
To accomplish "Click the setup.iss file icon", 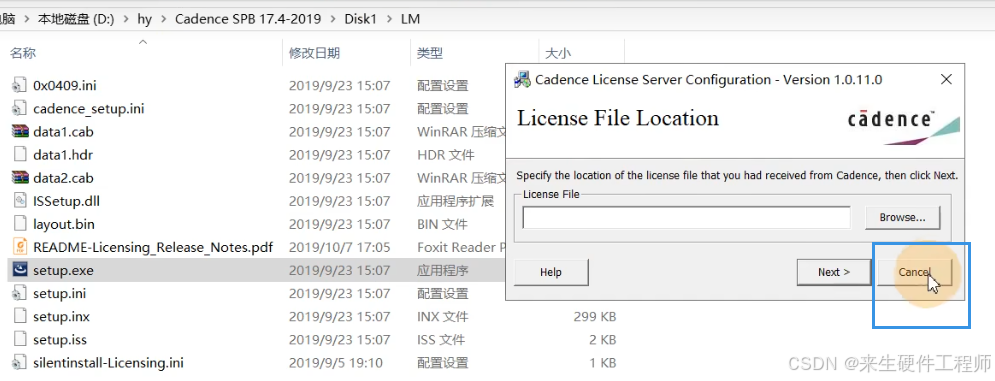I will 20,340.
